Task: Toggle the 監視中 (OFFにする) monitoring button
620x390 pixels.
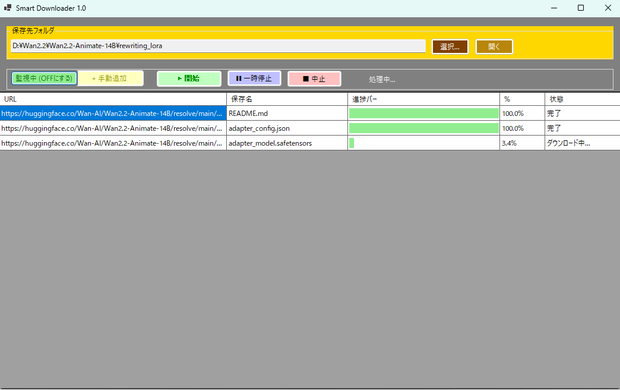Action: (44, 78)
